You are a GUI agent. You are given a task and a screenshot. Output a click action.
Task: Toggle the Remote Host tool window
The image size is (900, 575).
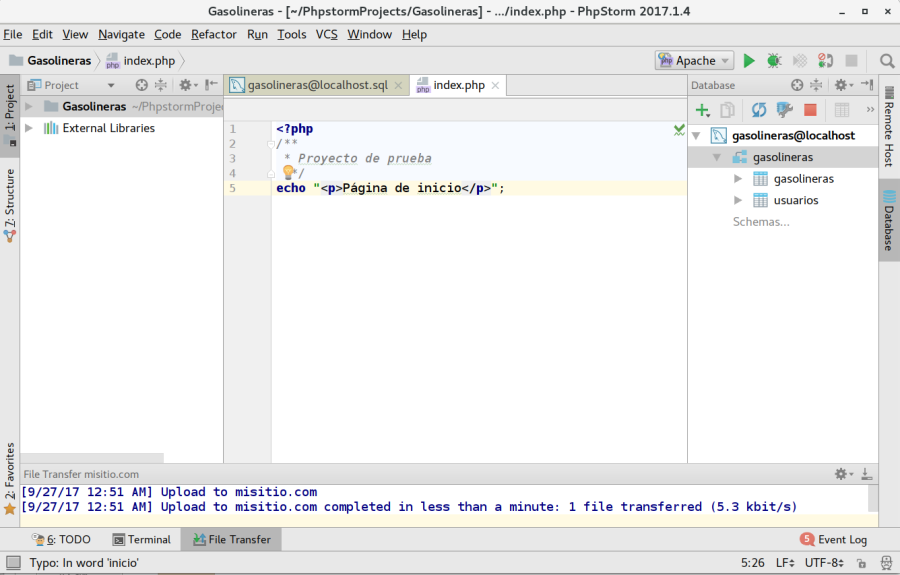coord(889,127)
